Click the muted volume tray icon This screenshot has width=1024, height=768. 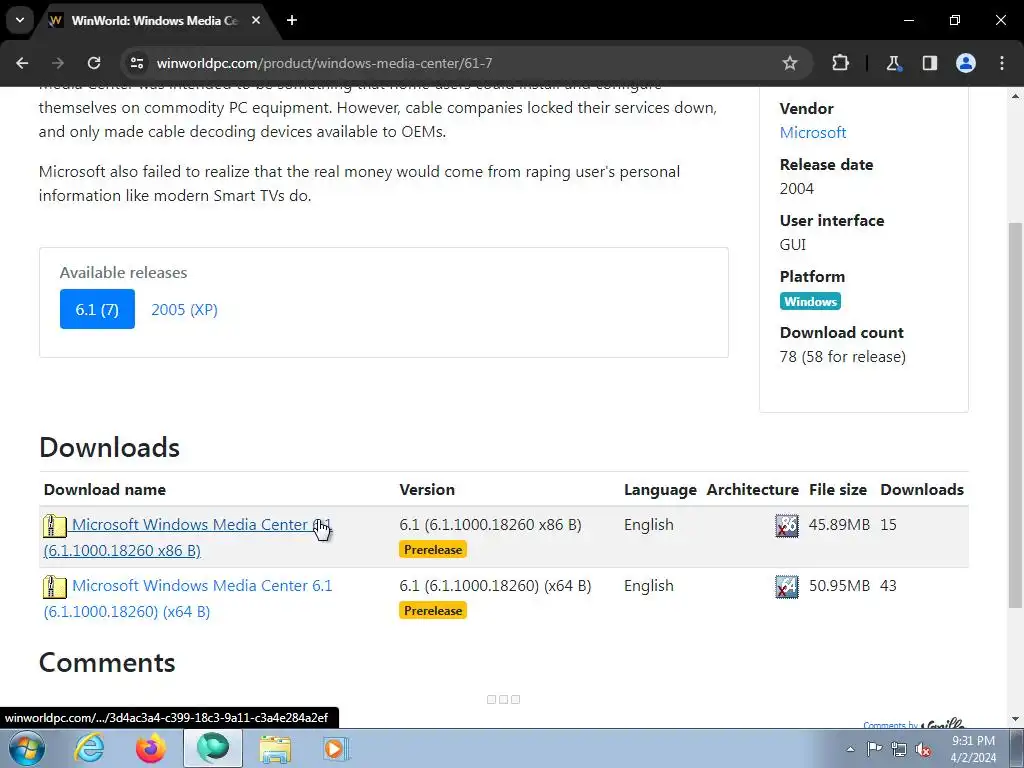coord(923,749)
